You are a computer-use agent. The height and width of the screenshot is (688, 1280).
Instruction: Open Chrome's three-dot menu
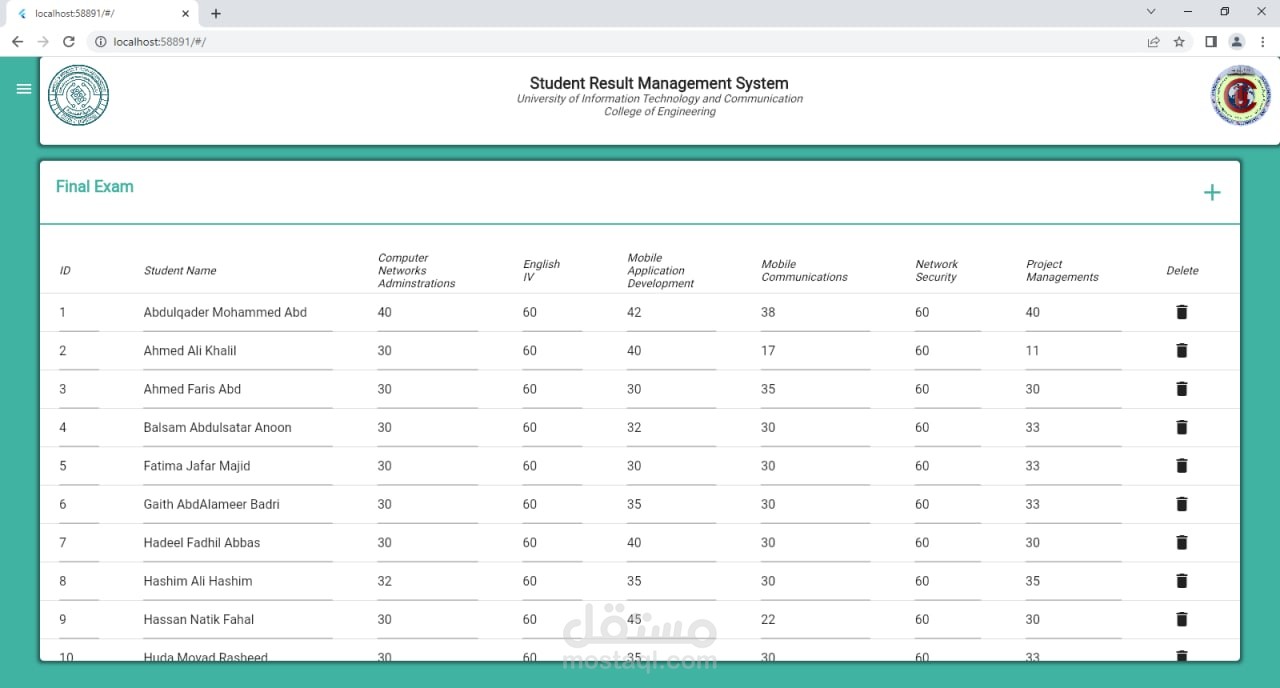pyautogui.click(x=1263, y=42)
